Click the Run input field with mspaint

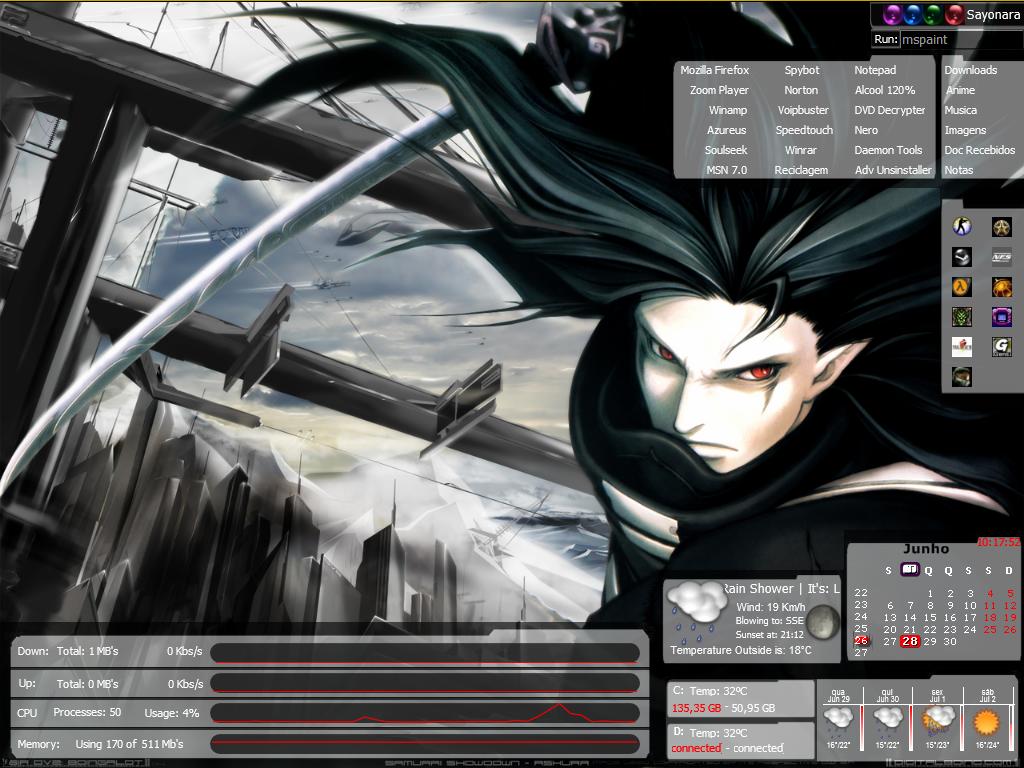960,39
